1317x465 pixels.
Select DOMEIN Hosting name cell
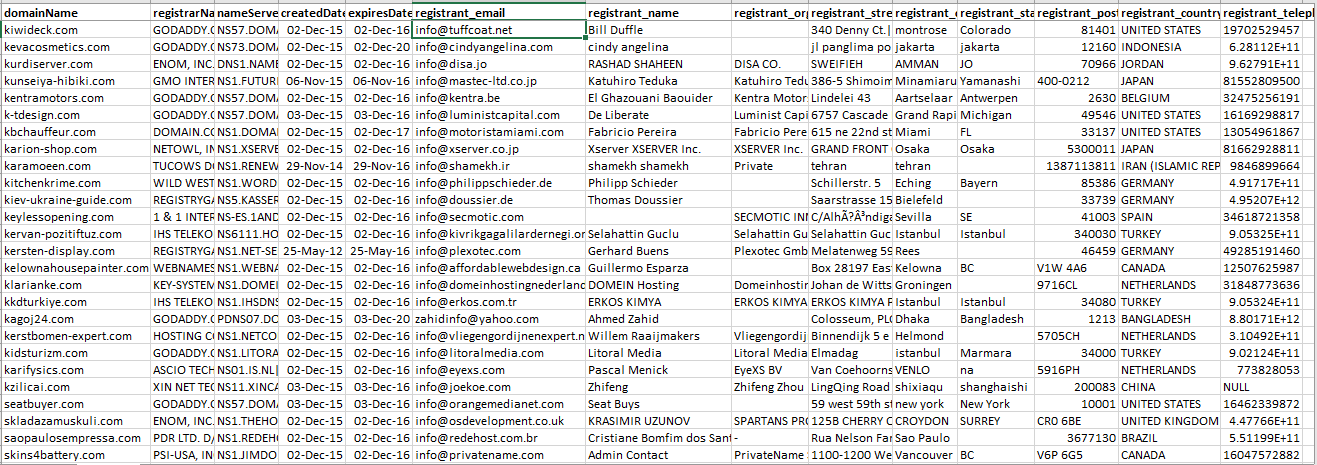coord(658,285)
